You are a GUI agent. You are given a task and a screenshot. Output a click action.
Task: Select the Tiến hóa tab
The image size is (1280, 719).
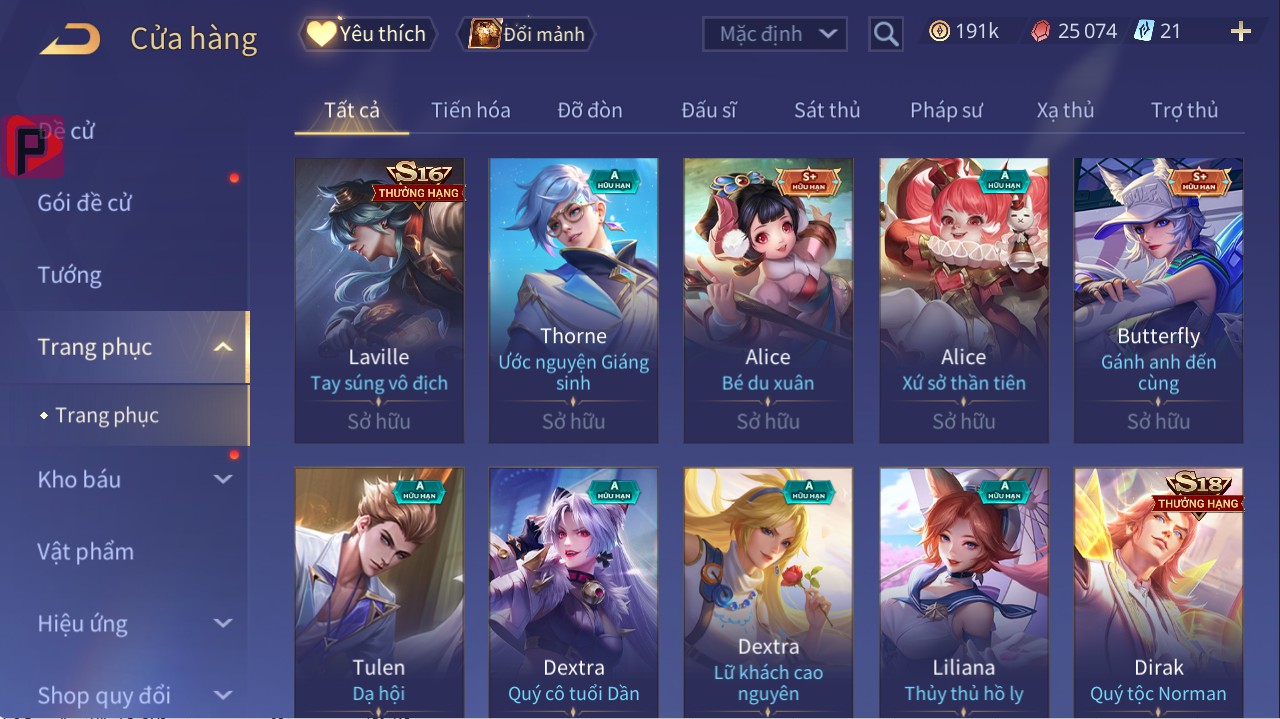coord(471,110)
